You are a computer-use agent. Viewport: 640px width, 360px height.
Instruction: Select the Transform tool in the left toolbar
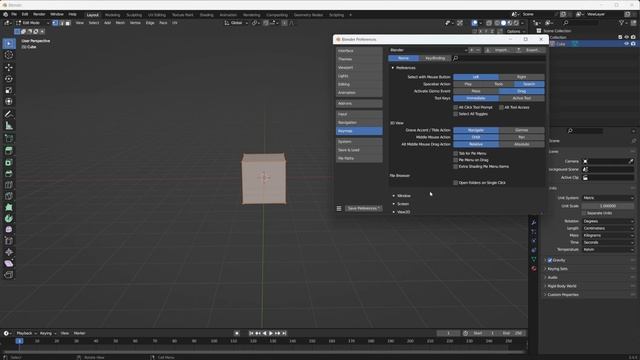tap(9, 102)
